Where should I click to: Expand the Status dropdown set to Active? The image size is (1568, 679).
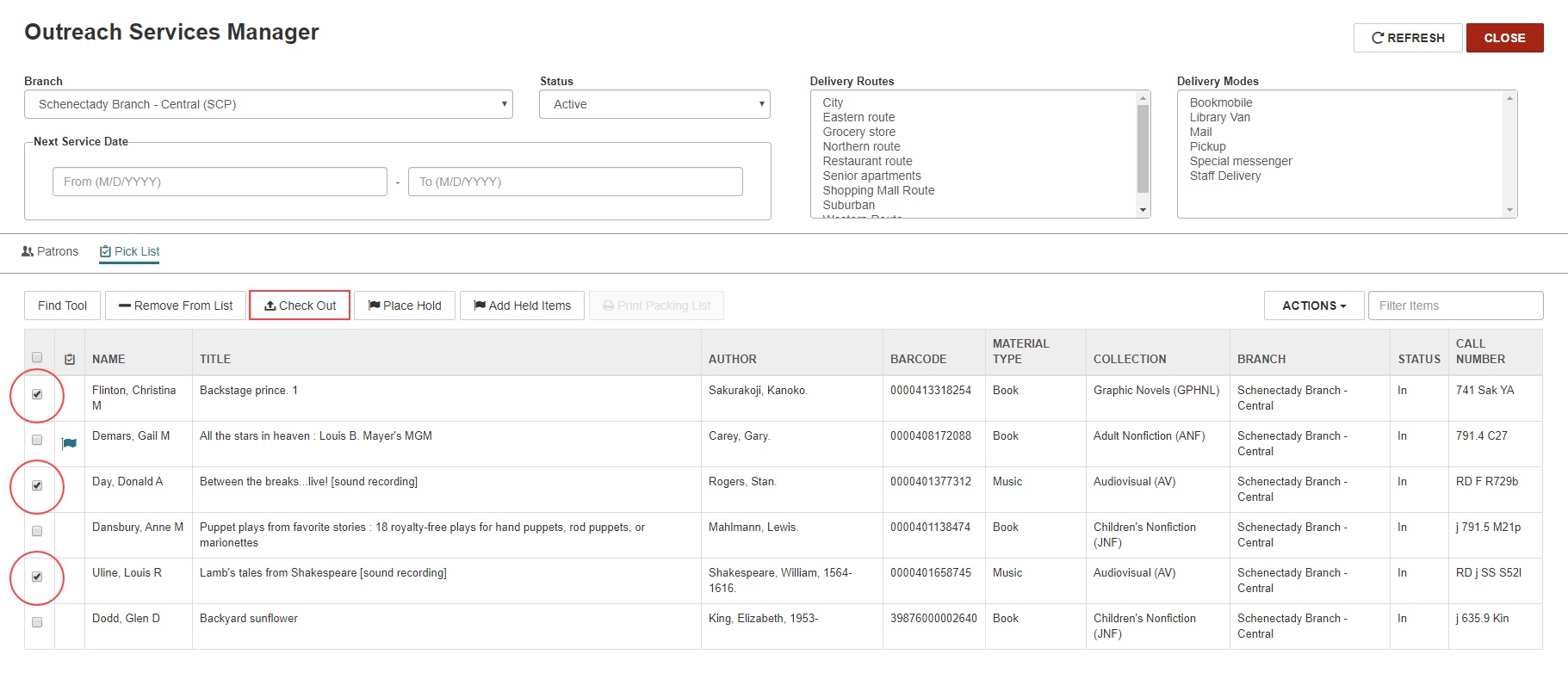tap(654, 104)
